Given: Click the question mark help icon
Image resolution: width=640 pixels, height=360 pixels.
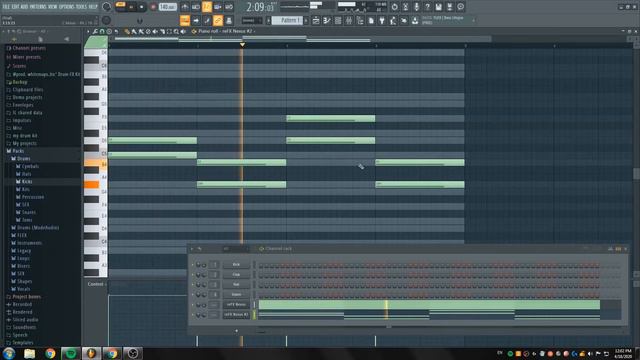Looking at the screenshot, I should [x=428, y=7].
